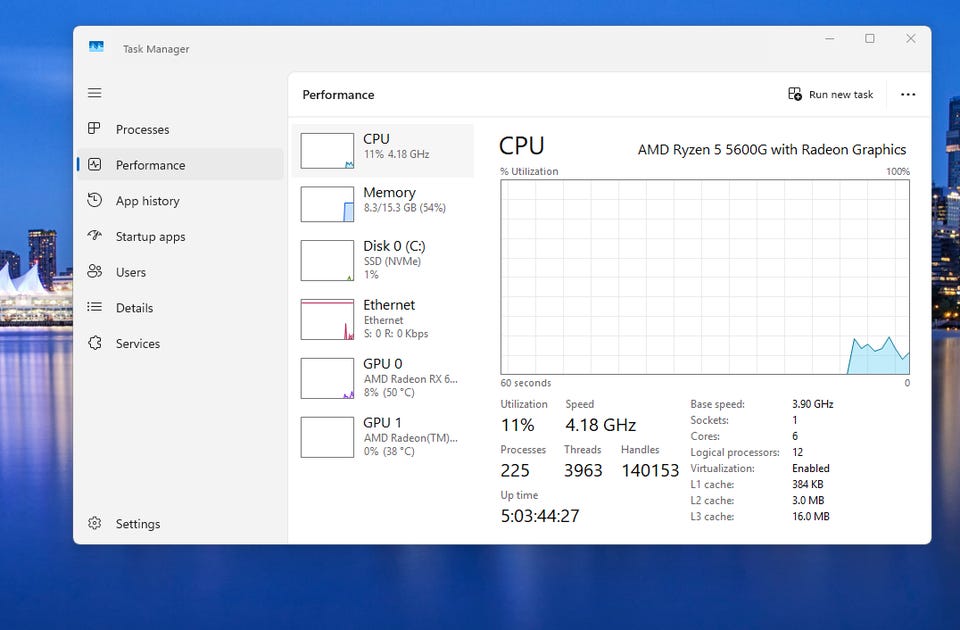Select the AMD Radeon RX 6... GPU 0 entry
960x630 pixels.
click(x=383, y=378)
